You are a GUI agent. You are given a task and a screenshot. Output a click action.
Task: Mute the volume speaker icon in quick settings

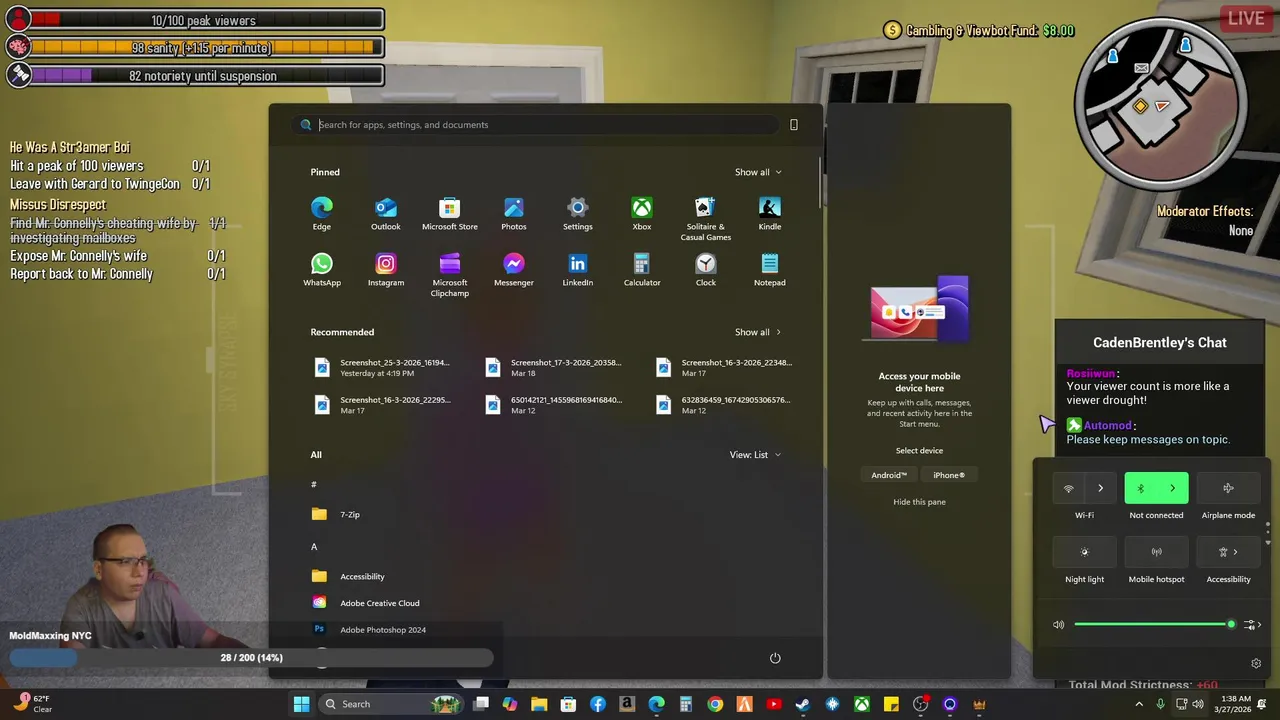pos(1059,625)
